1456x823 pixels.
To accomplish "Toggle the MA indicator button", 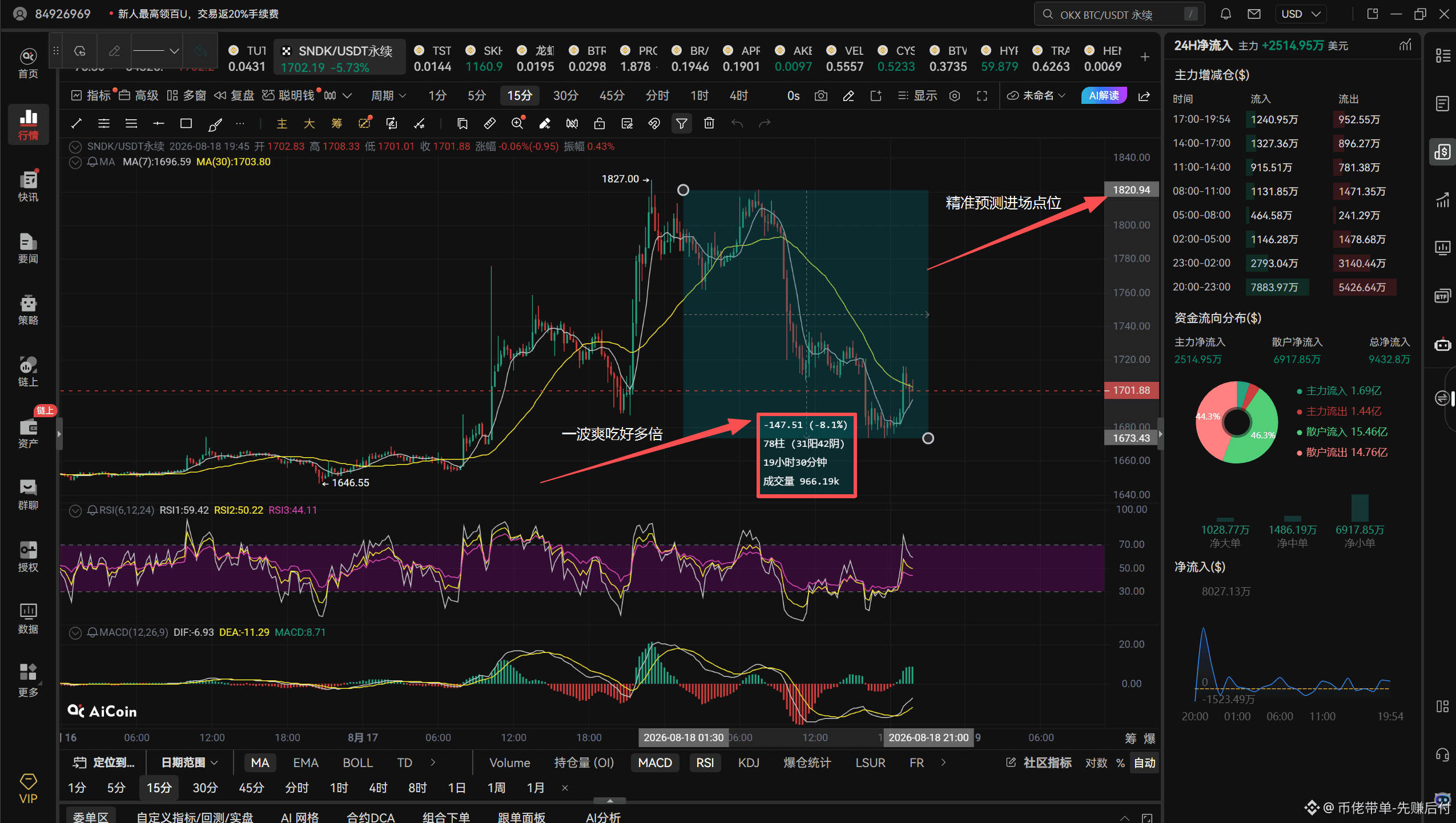I will coord(260,763).
